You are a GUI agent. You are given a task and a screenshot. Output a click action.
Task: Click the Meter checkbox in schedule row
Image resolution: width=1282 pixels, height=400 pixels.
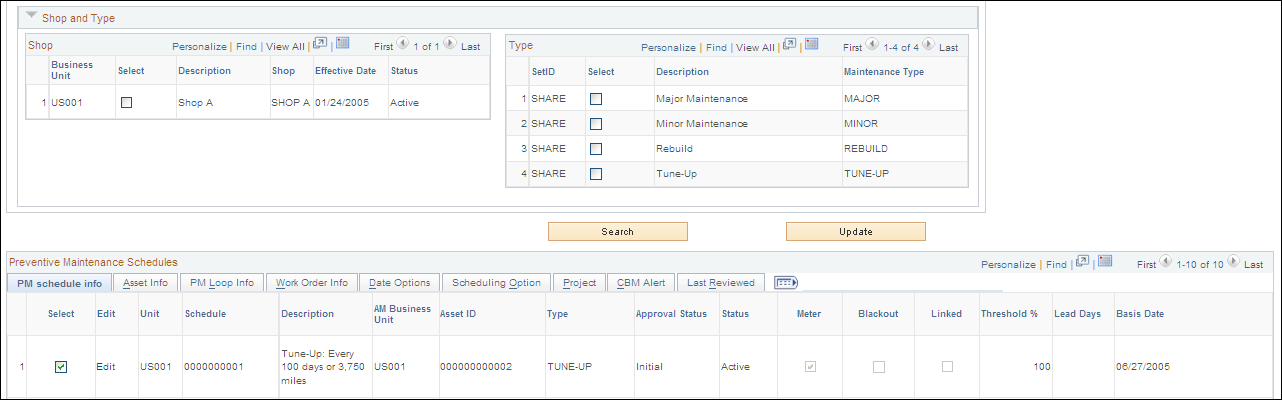pyautogui.click(x=811, y=367)
